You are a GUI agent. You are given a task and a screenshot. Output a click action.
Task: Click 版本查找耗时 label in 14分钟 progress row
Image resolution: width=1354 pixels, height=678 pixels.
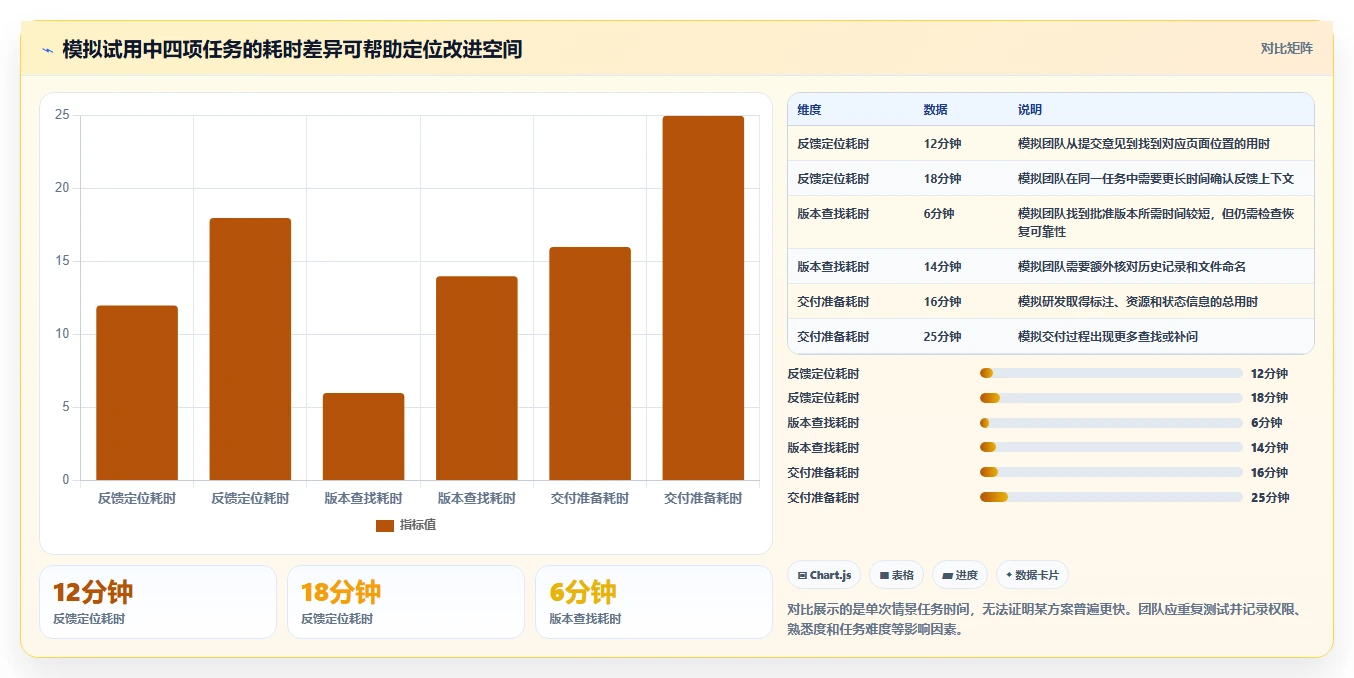(823, 448)
